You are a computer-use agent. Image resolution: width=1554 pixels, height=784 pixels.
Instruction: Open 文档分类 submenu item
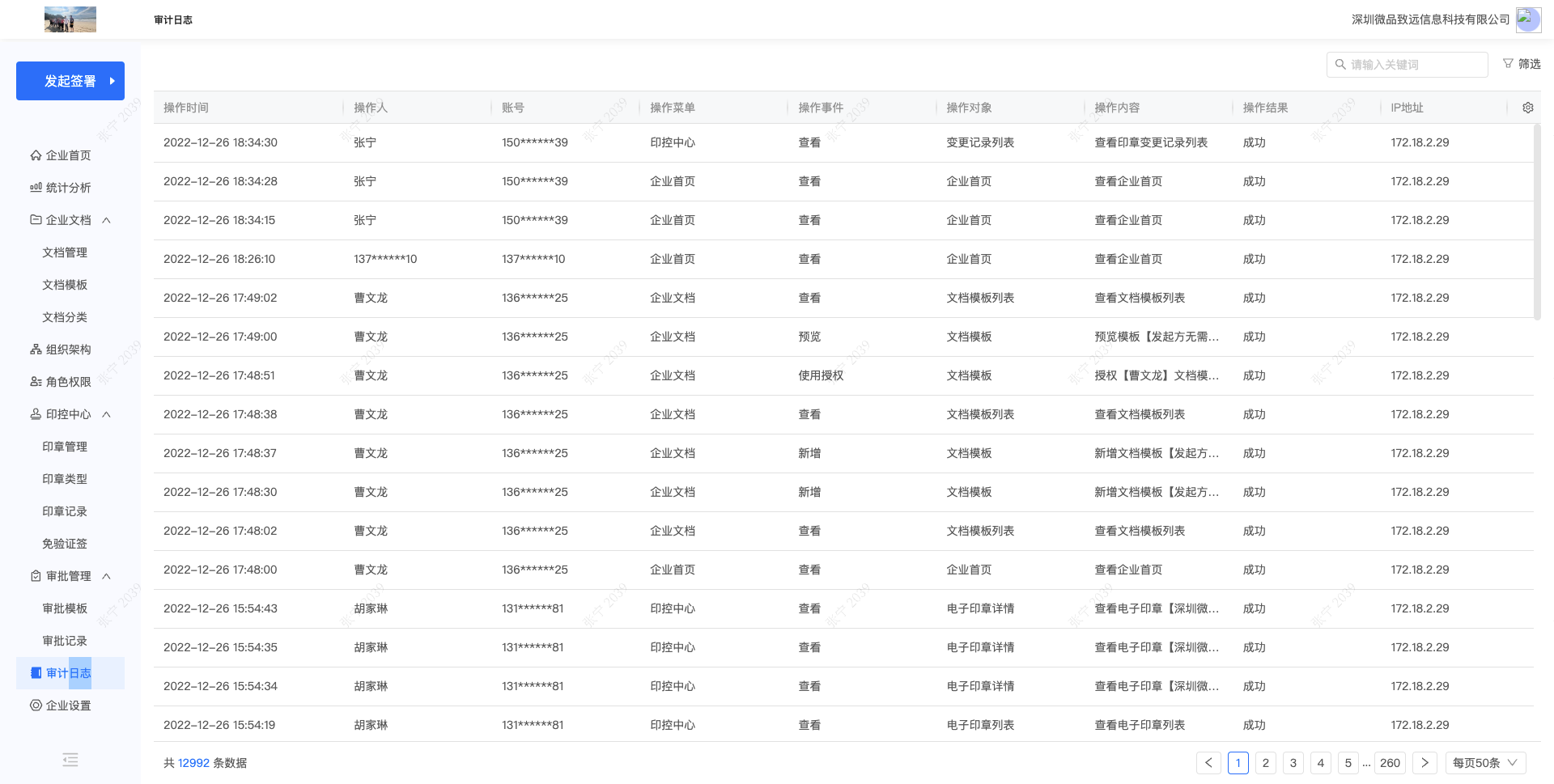[x=65, y=317]
